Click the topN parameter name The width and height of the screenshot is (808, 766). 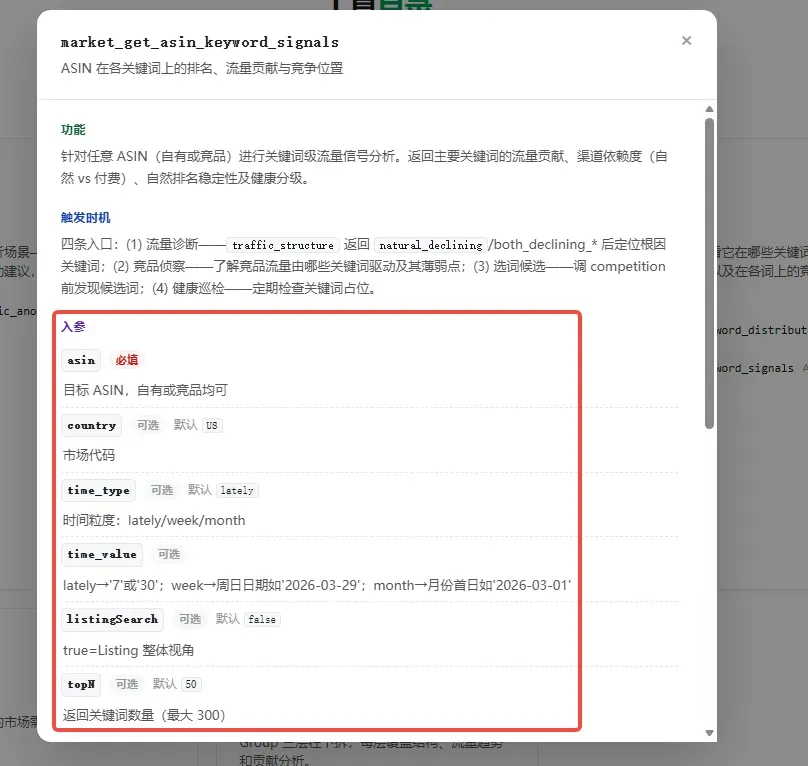tap(81, 684)
